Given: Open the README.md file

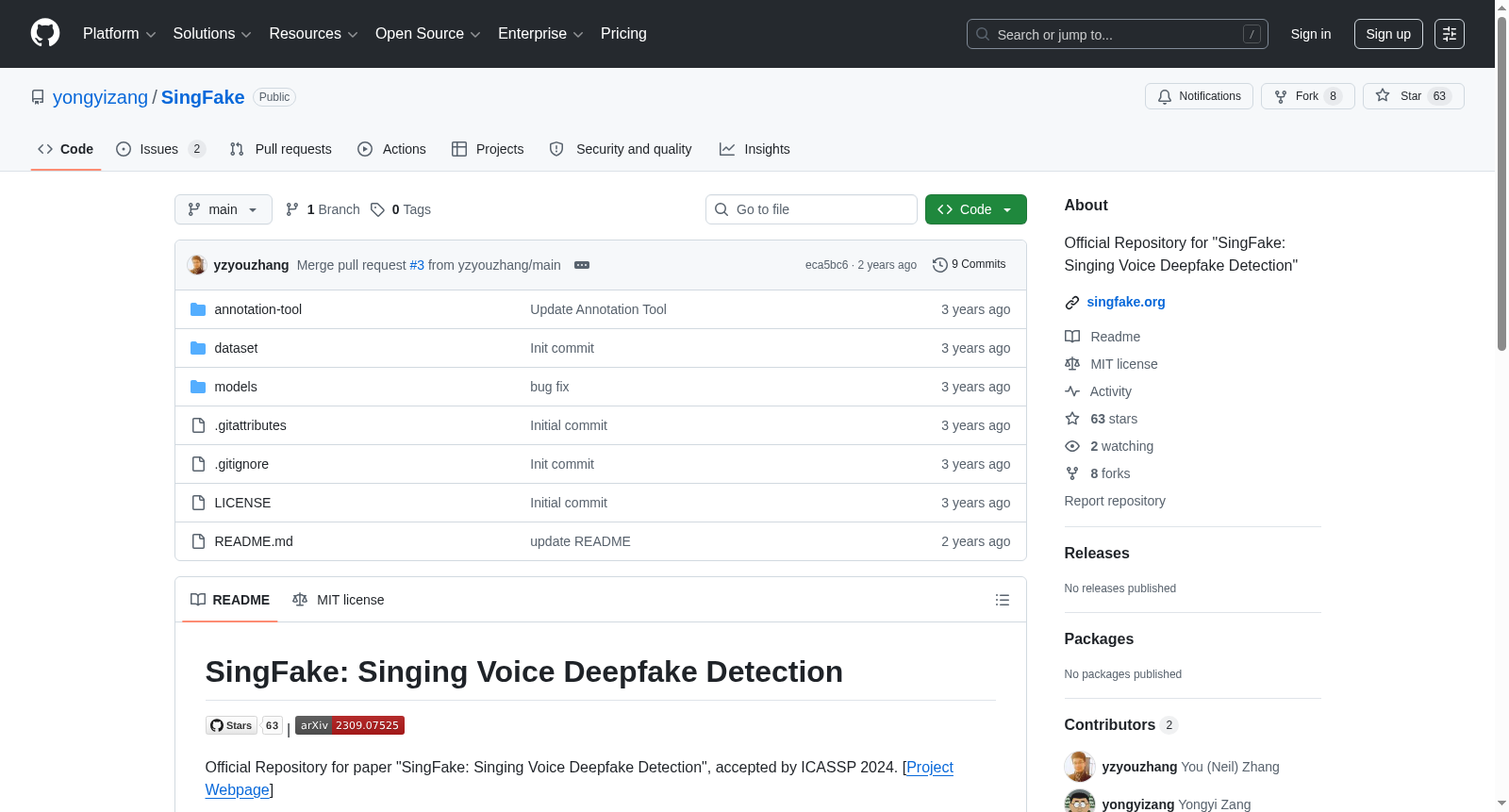Looking at the screenshot, I should [254, 541].
